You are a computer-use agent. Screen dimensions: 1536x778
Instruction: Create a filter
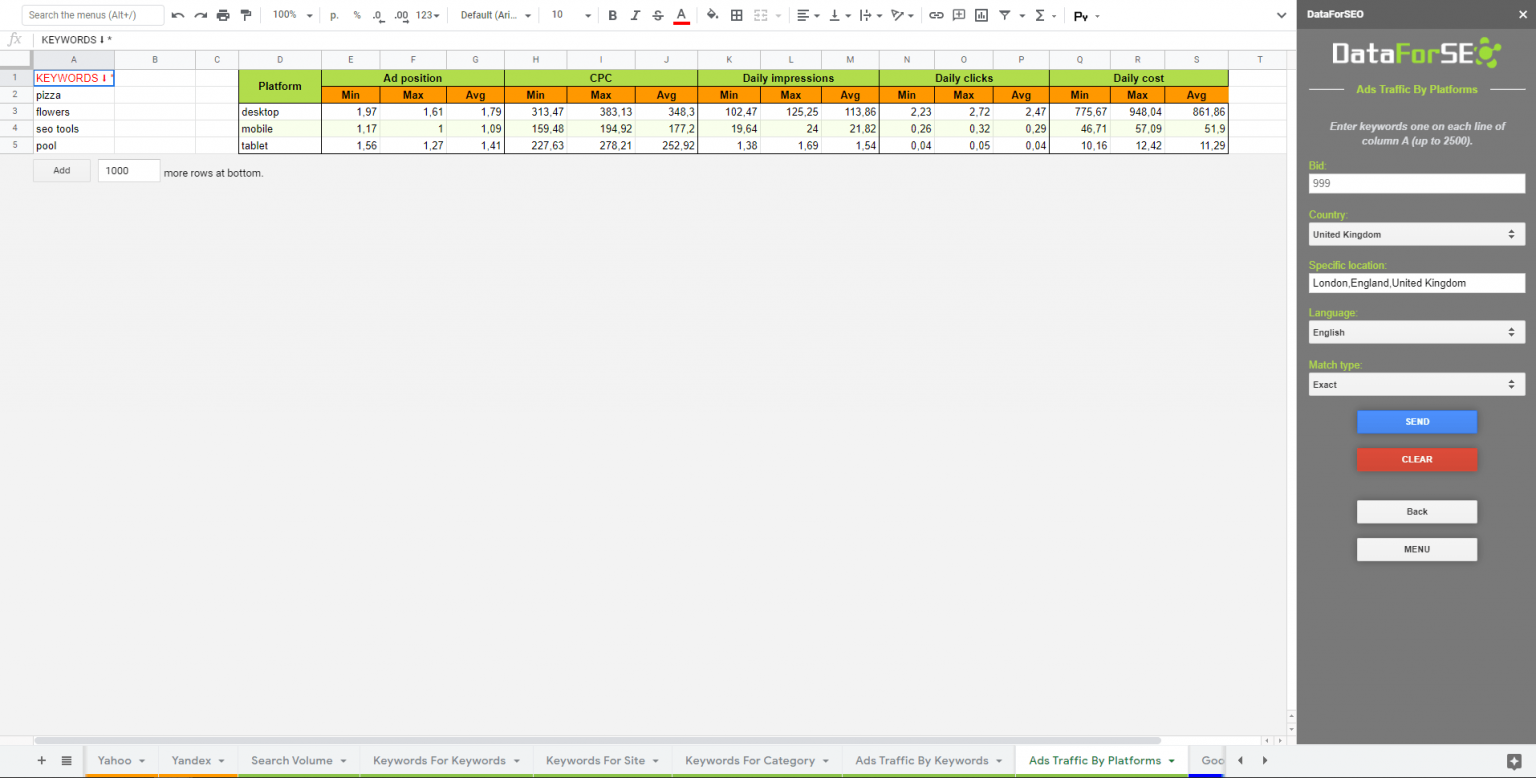[1005, 15]
